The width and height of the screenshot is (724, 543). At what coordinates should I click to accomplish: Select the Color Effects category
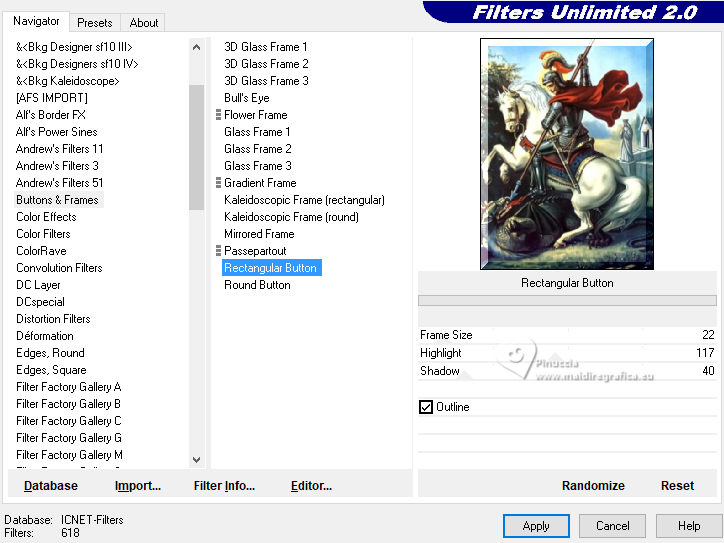[x=46, y=217]
